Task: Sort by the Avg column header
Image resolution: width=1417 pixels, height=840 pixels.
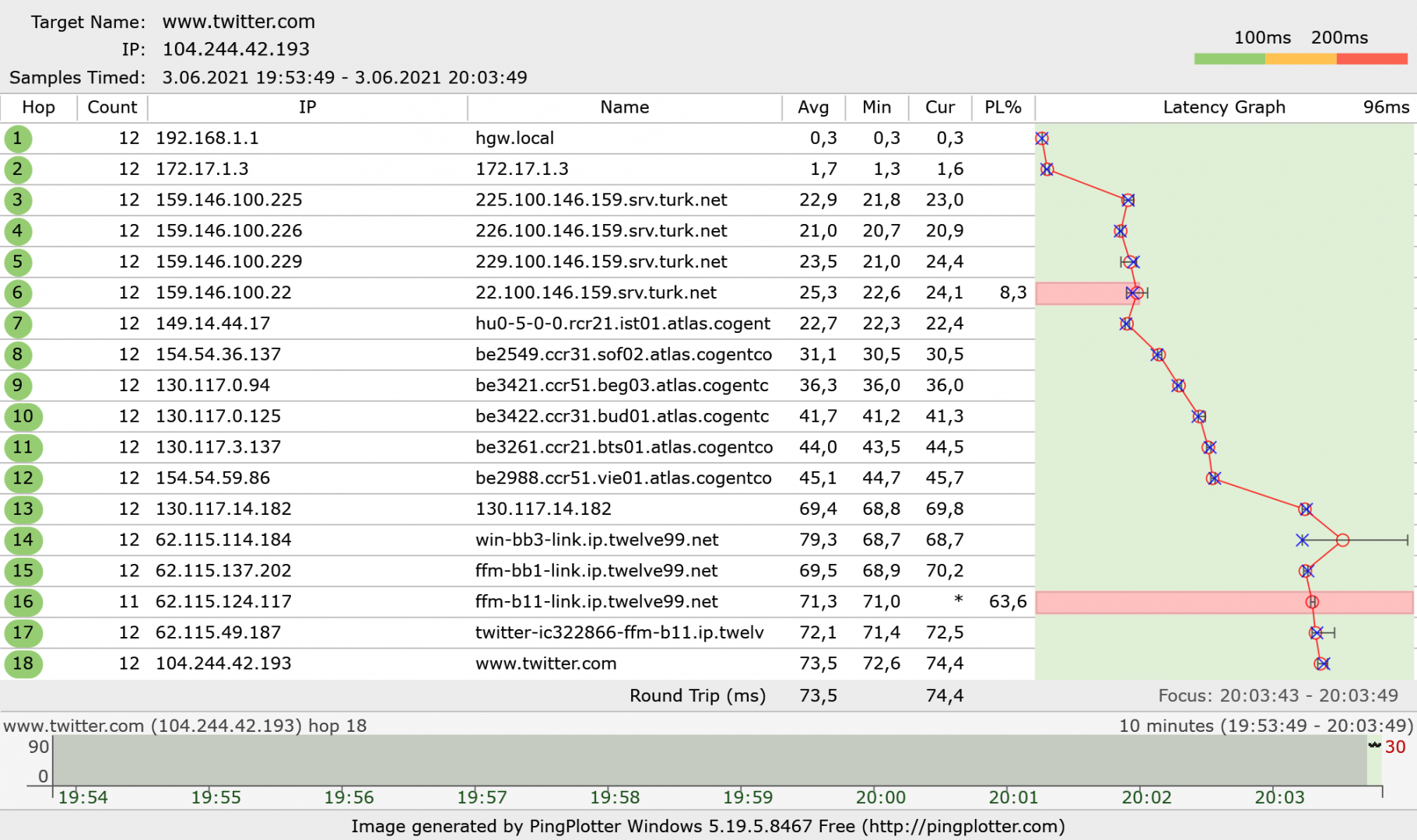Action: pos(813,107)
